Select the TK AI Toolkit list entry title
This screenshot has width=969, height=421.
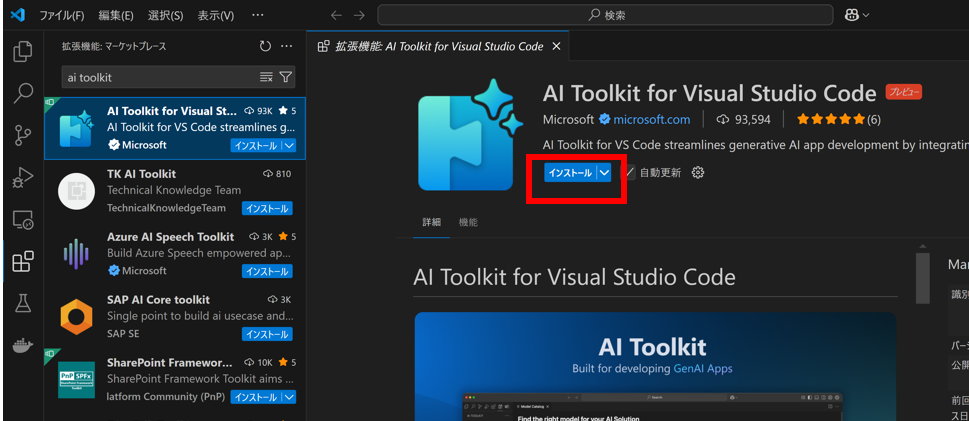click(142, 174)
